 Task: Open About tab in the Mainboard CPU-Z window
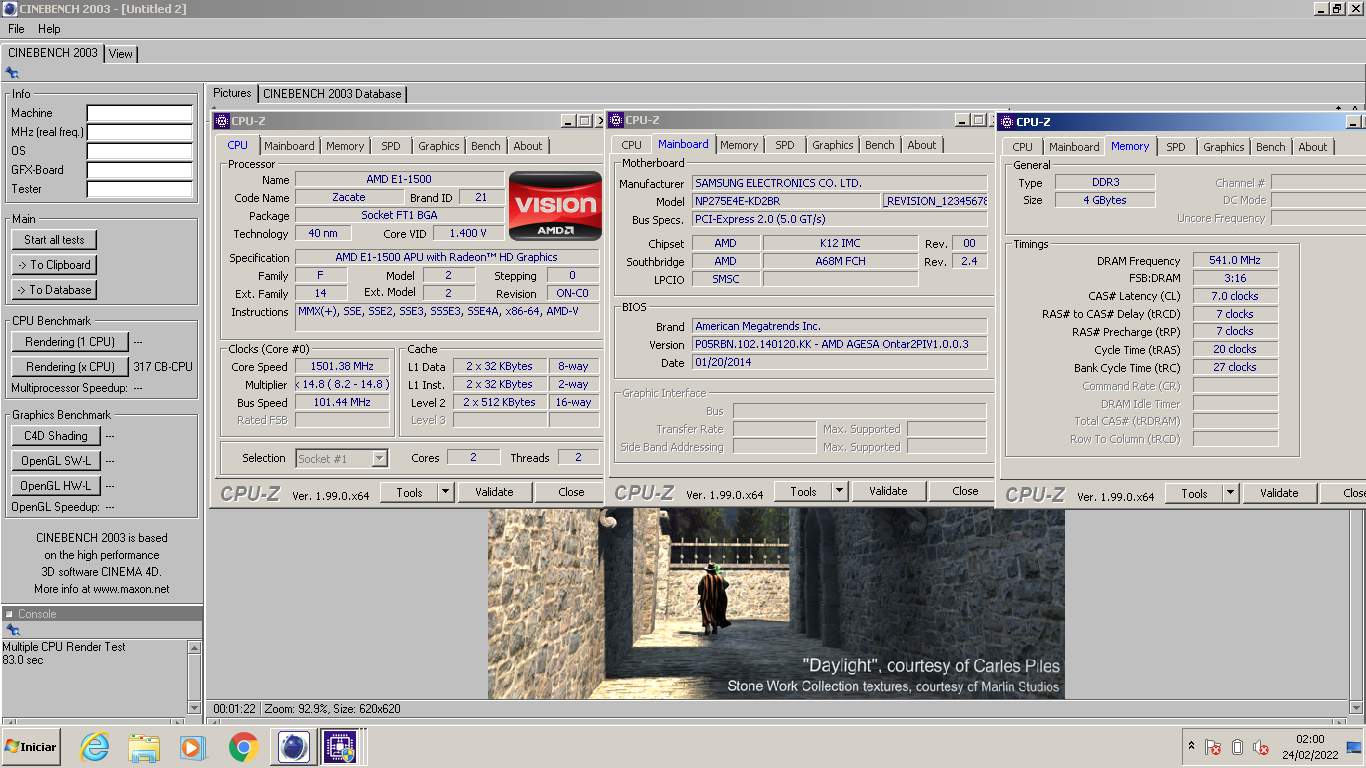coord(922,145)
